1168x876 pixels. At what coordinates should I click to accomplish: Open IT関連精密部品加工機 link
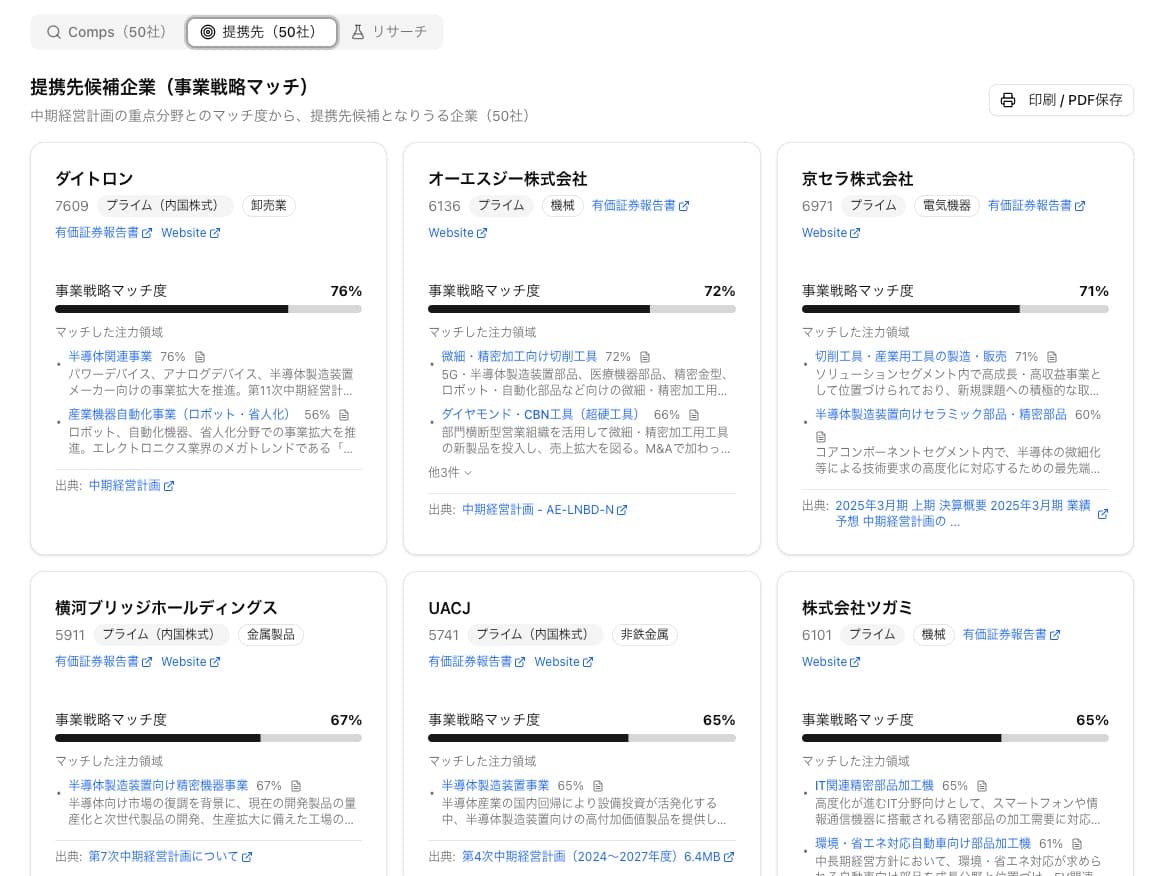875,786
